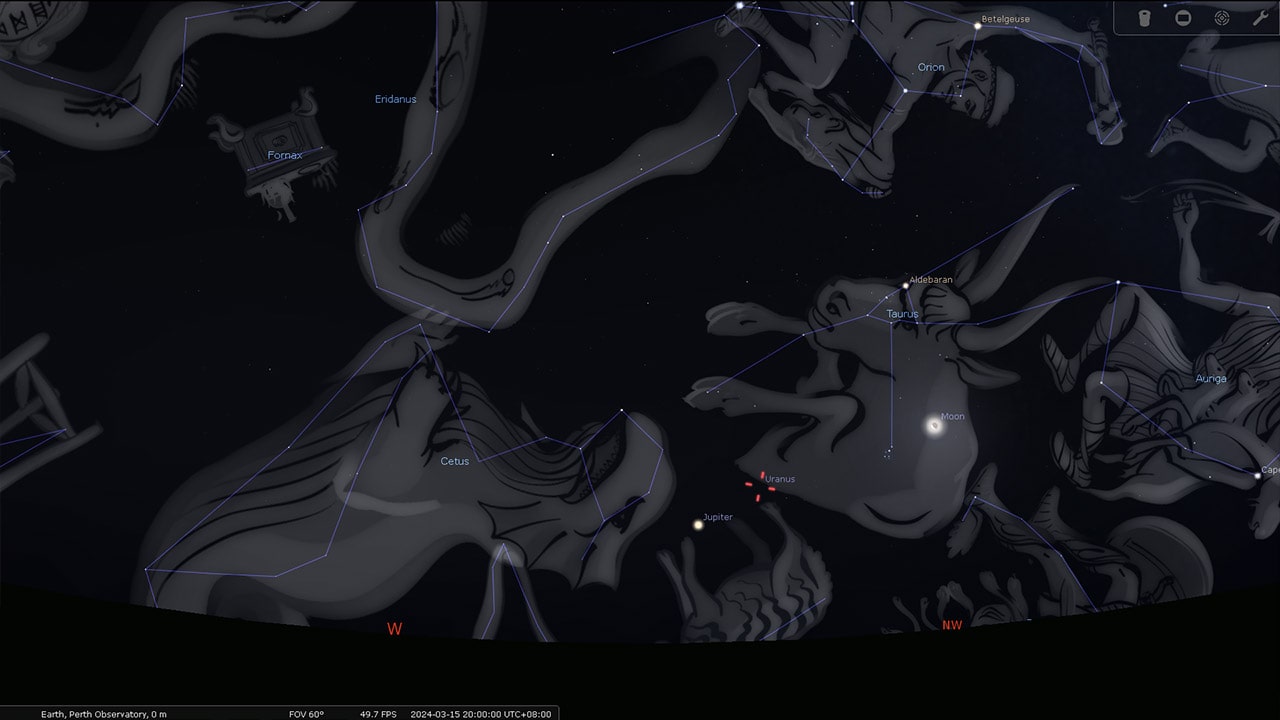The image size is (1280, 720).
Task: Click the 'Moon' label
Action: tap(953, 416)
